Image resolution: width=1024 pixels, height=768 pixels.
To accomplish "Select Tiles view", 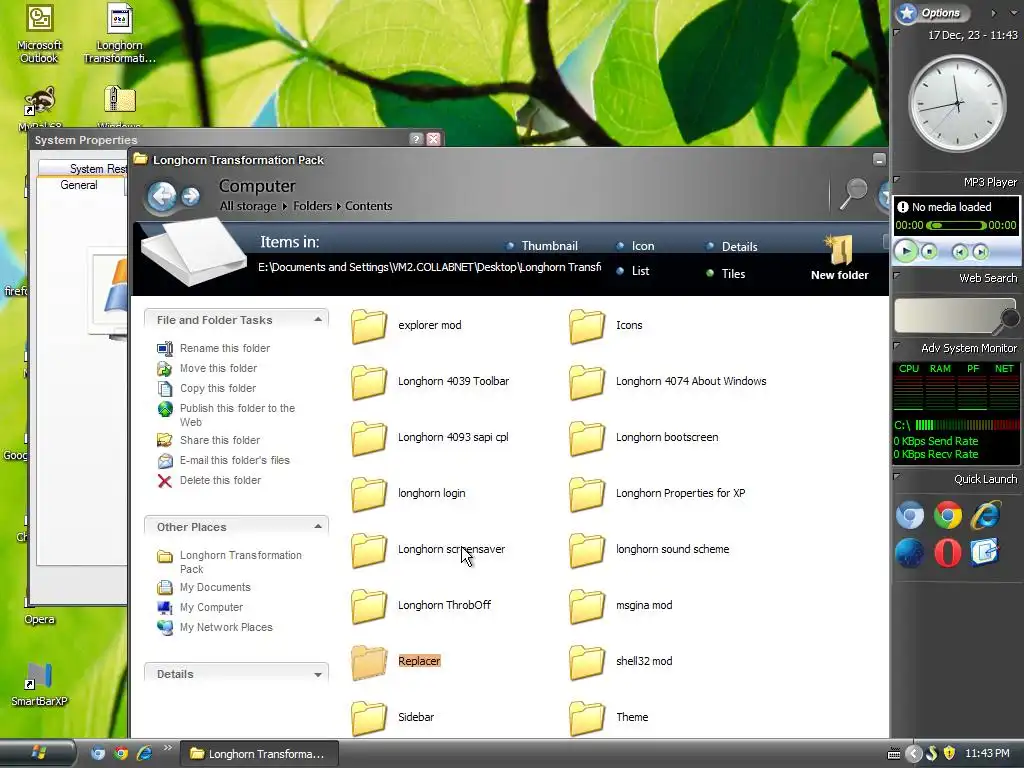I will coord(726,274).
